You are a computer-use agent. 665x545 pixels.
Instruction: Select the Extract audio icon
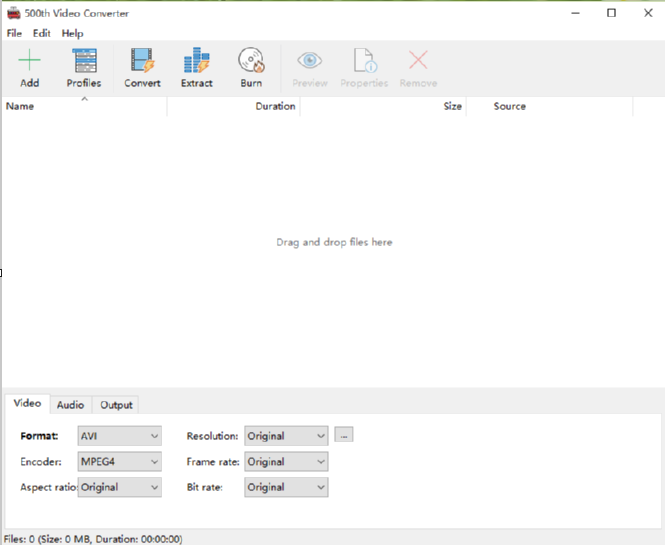pos(196,60)
